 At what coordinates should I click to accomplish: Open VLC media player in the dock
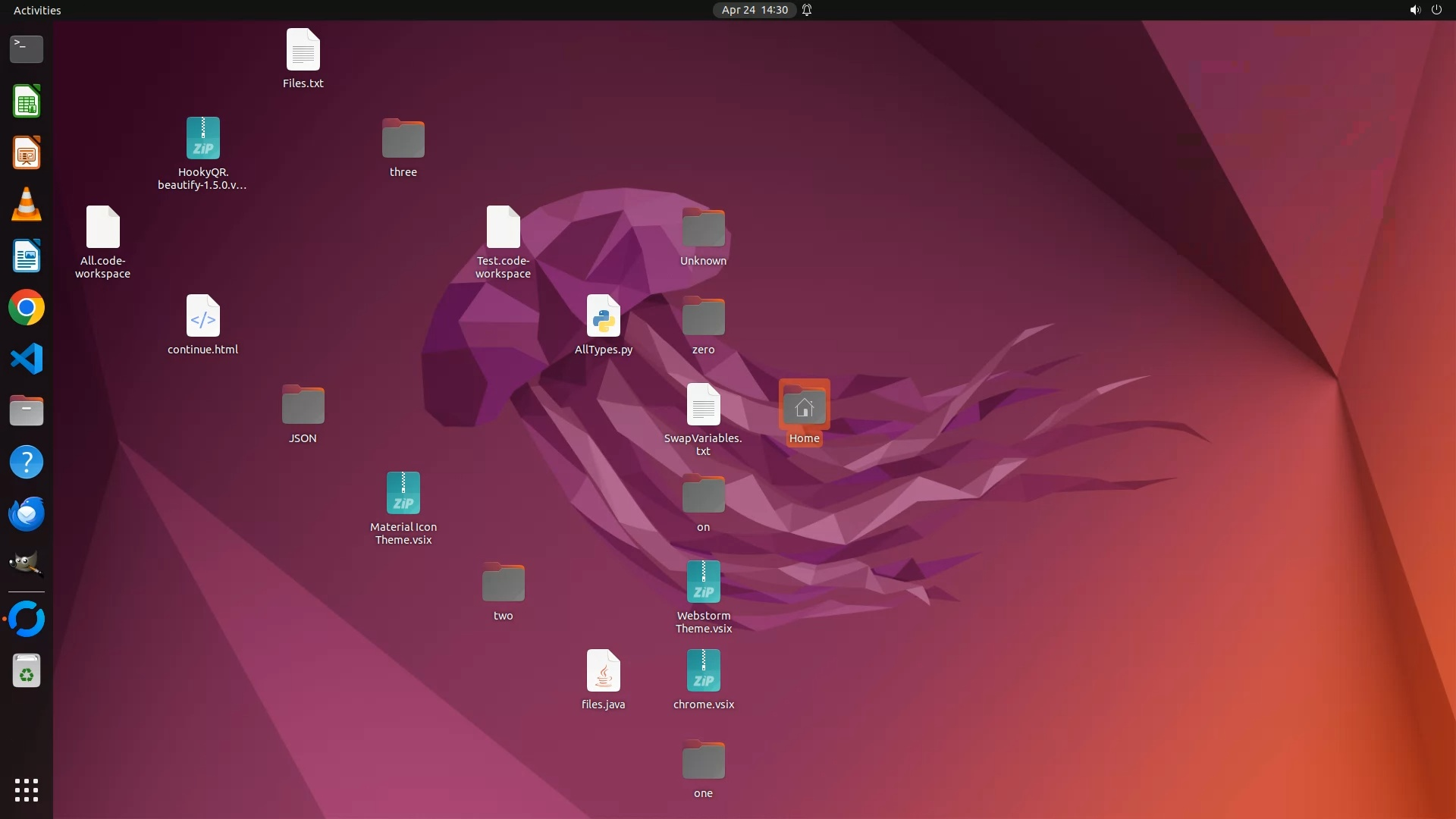point(27,205)
